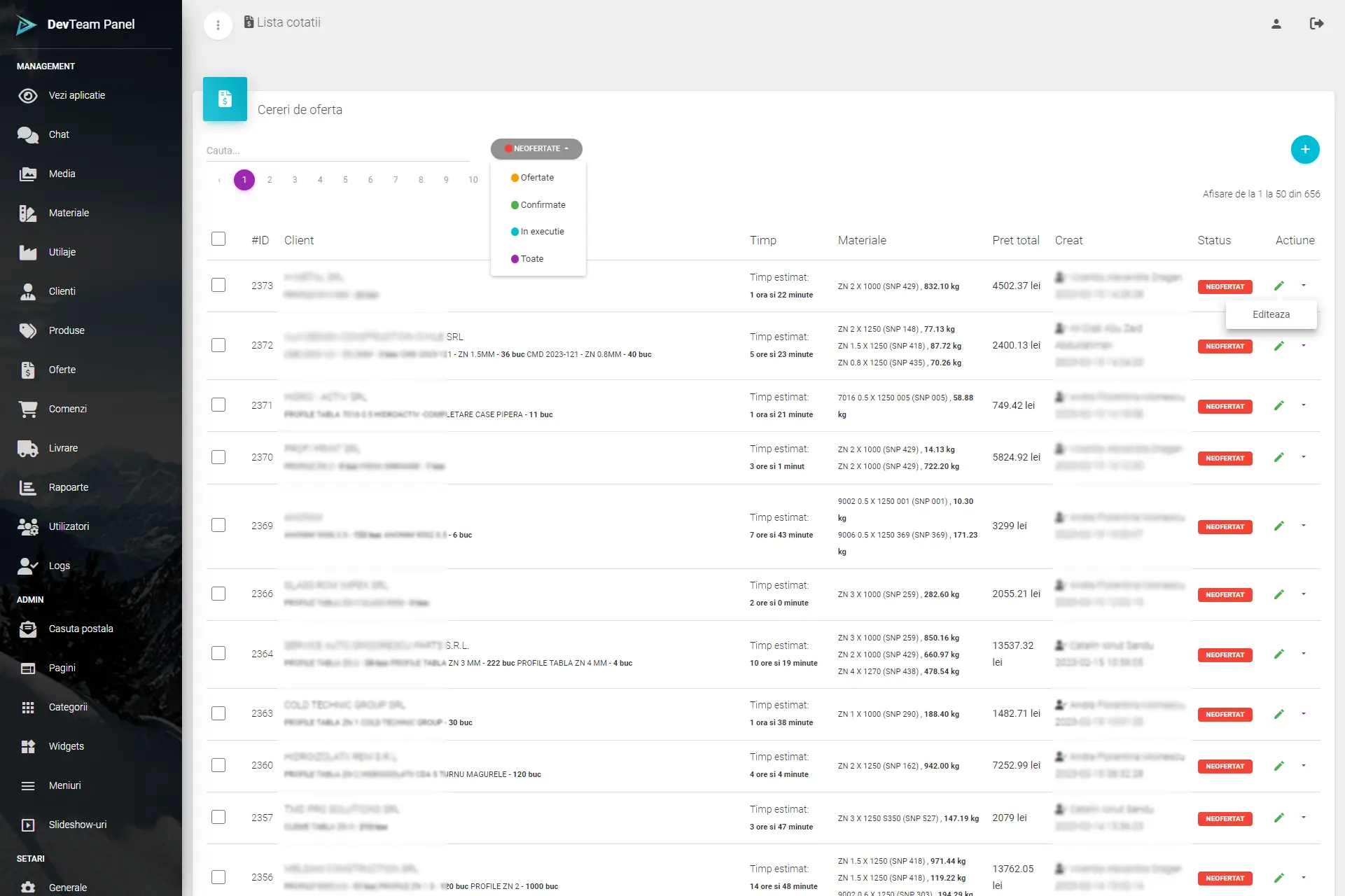The height and width of the screenshot is (896, 1345).
Task: Collapse the NEOFERTATE status filter dropdown
Action: point(536,148)
